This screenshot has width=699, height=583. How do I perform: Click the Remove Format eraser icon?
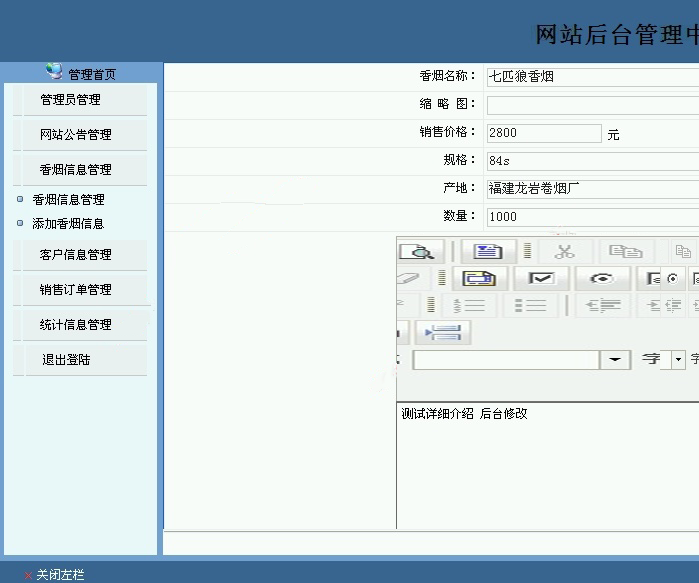click(409, 278)
